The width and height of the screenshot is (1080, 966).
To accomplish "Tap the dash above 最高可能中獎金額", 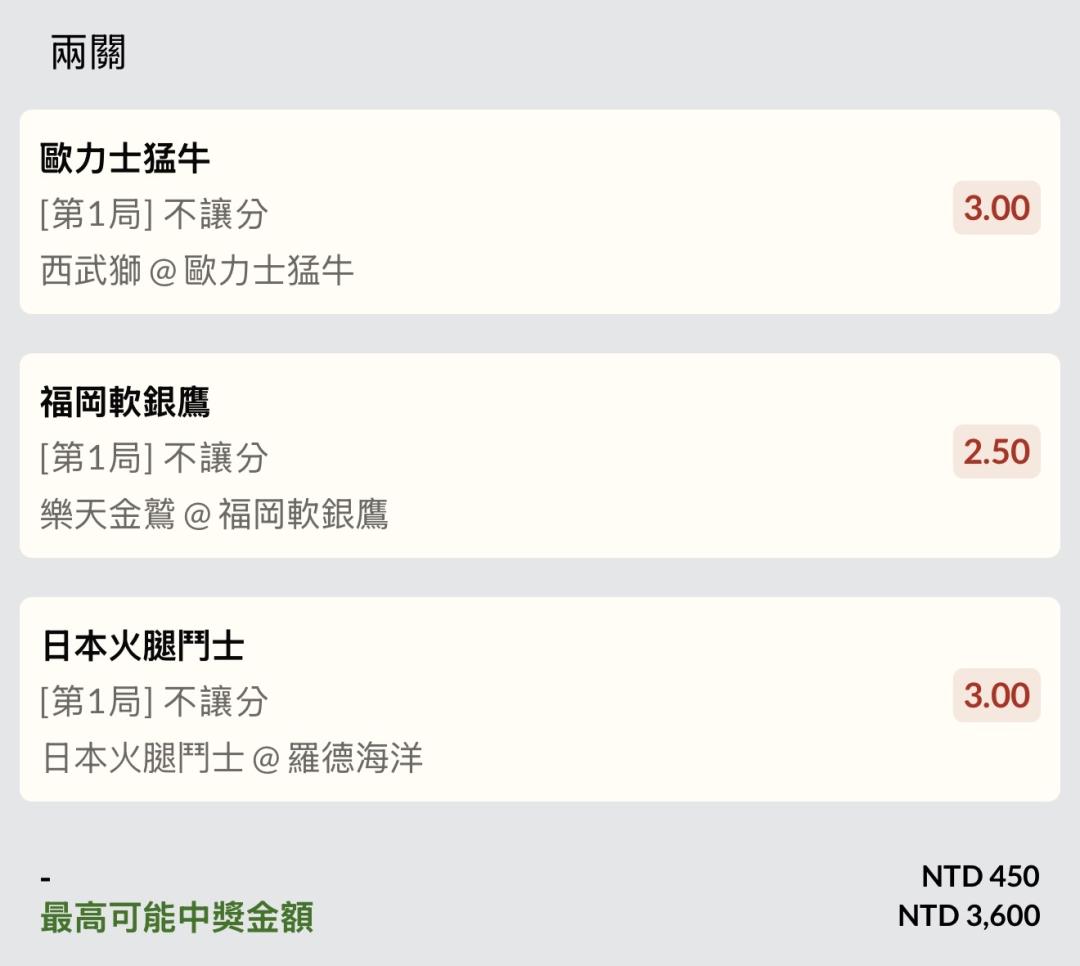I will tap(46, 878).
